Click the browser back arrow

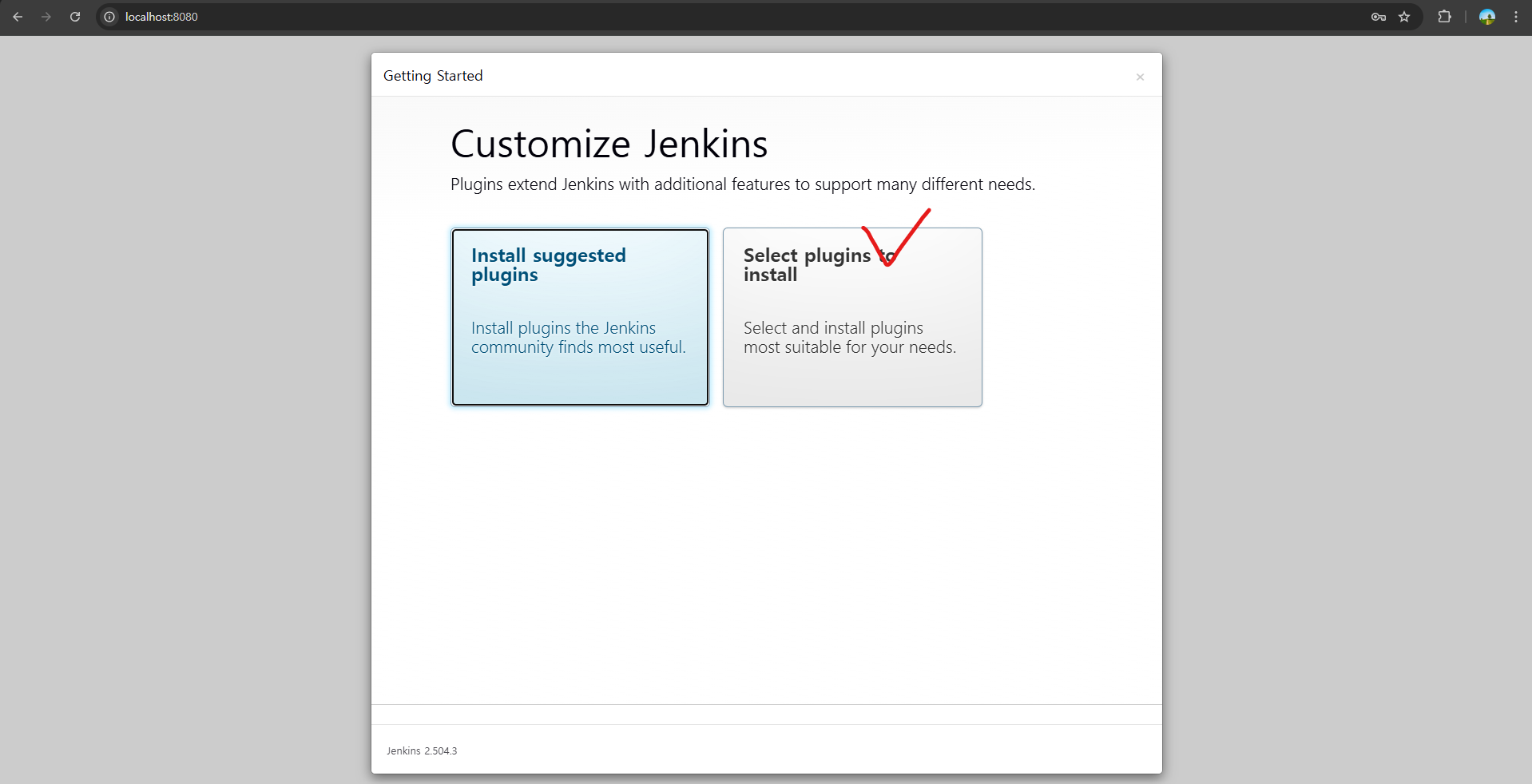pyautogui.click(x=18, y=17)
